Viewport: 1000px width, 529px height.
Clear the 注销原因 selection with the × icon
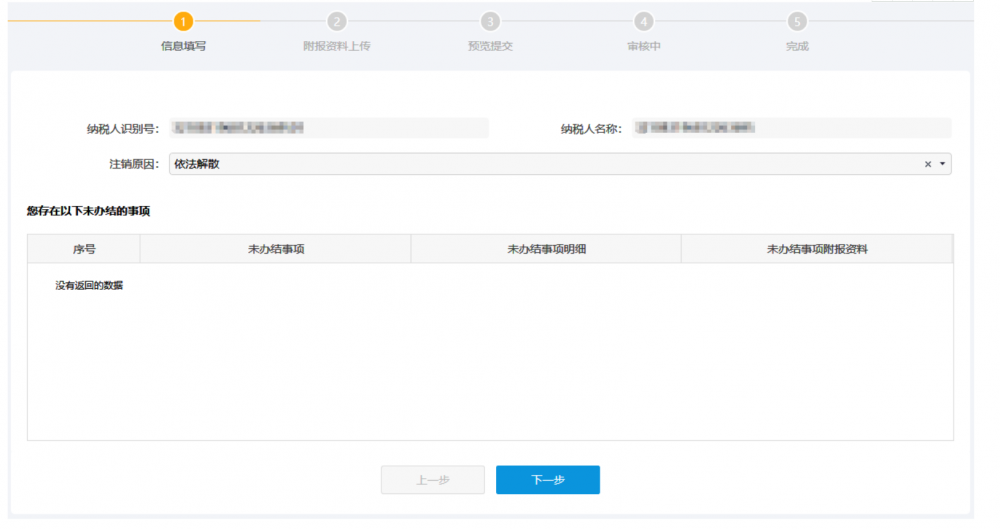tap(927, 164)
